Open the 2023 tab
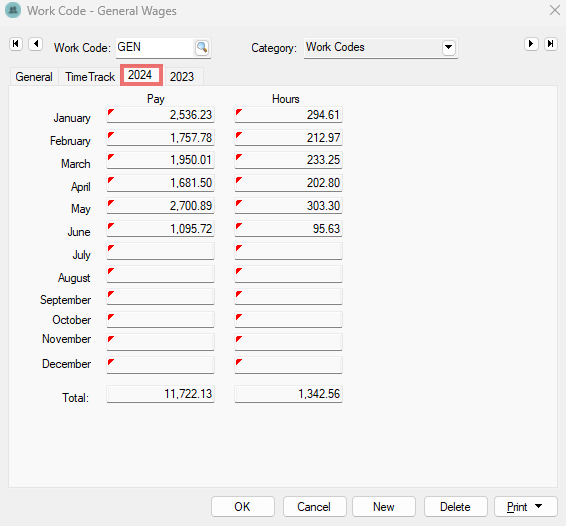566x526 pixels. coord(182,77)
